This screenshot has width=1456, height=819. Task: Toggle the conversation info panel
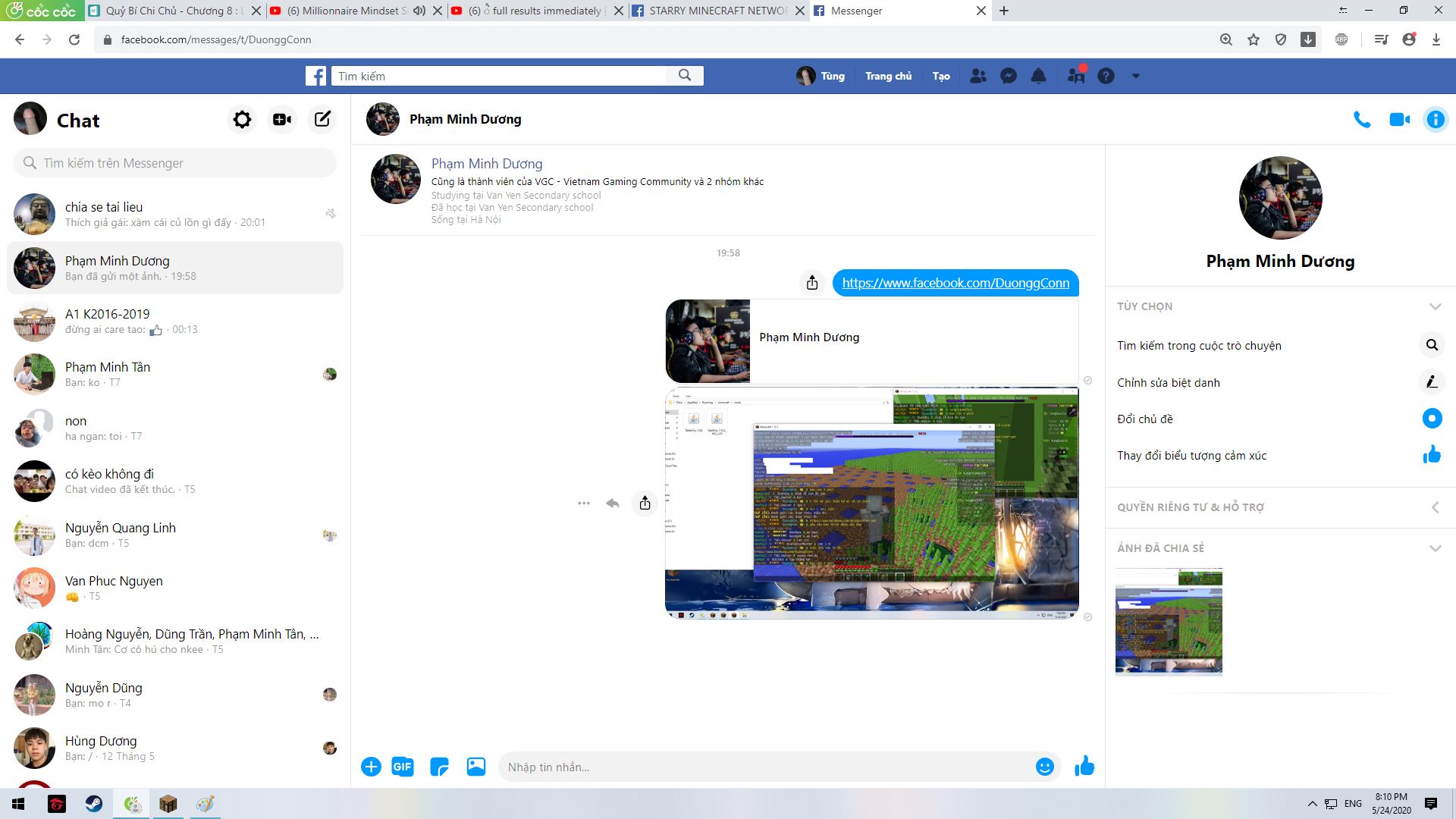(x=1435, y=120)
